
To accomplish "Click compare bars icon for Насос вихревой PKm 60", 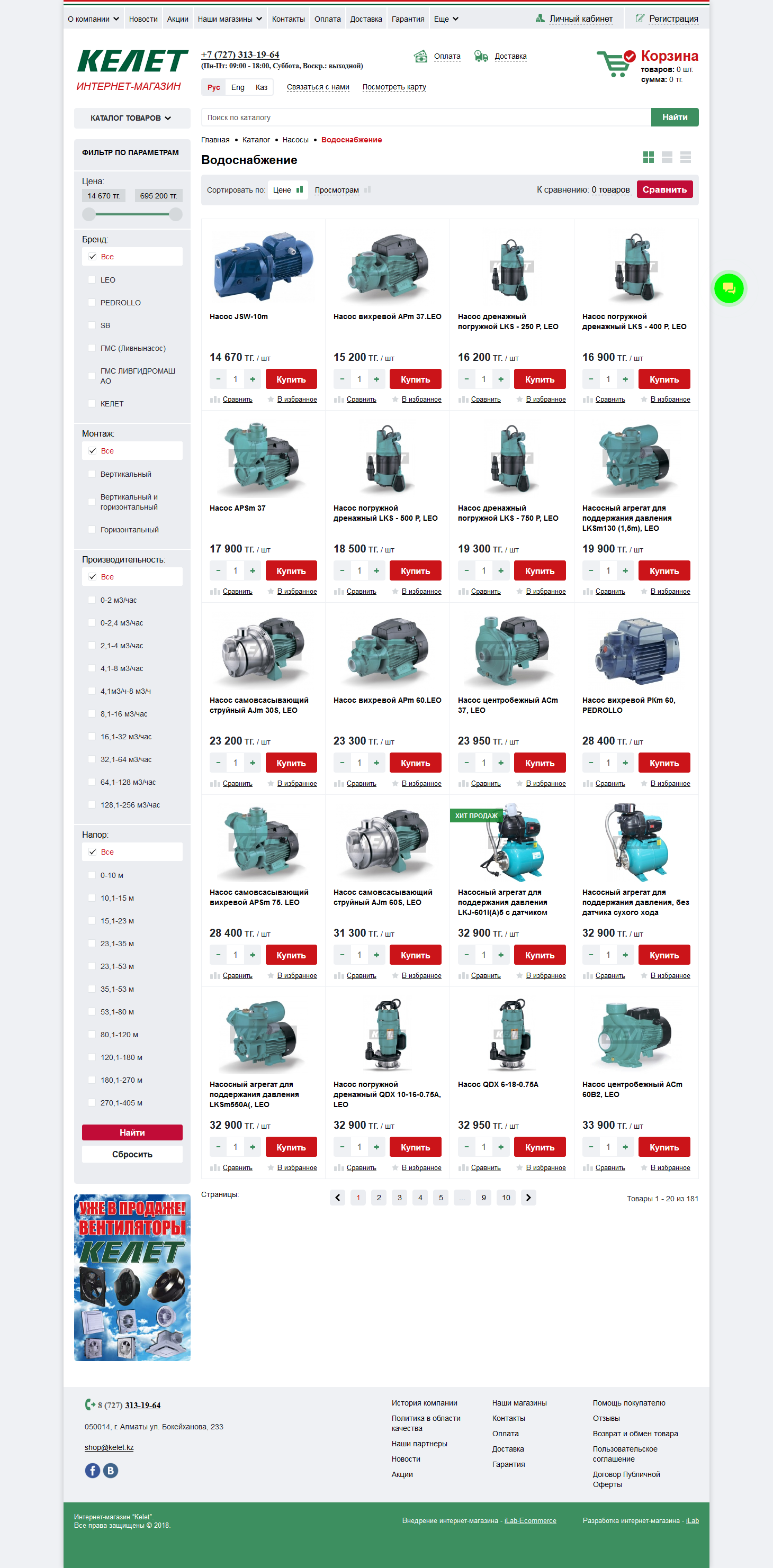I will click(x=587, y=783).
